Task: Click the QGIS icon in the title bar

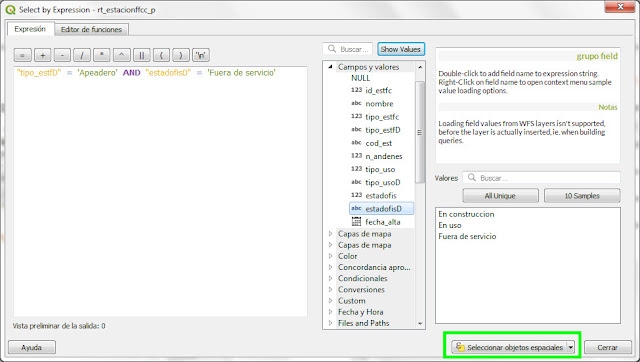Action: point(11,9)
